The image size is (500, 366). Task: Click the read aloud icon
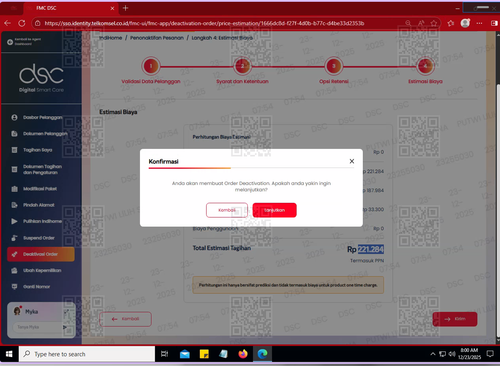coord(421,23)
